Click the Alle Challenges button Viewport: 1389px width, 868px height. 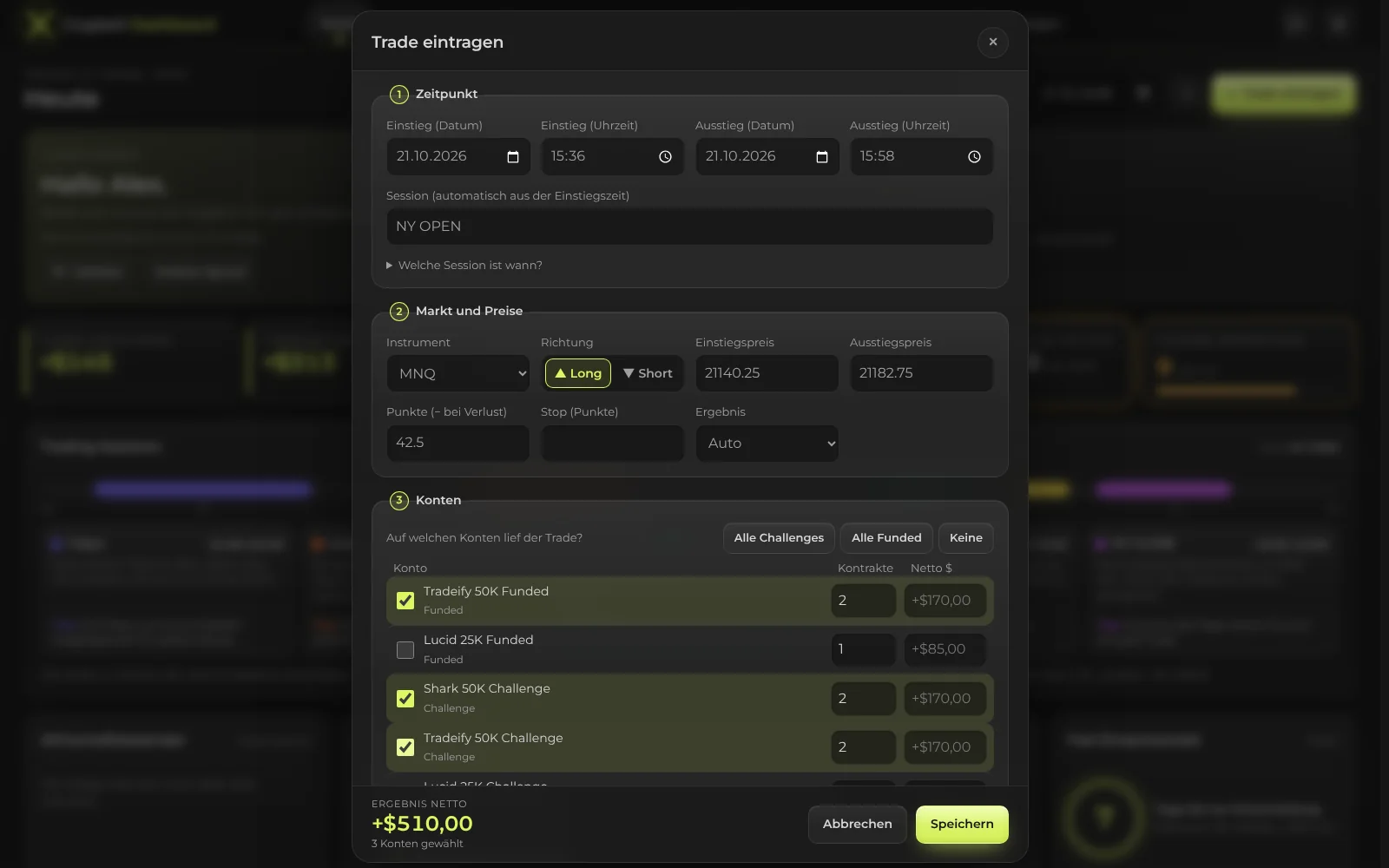[x=779, y=538]
